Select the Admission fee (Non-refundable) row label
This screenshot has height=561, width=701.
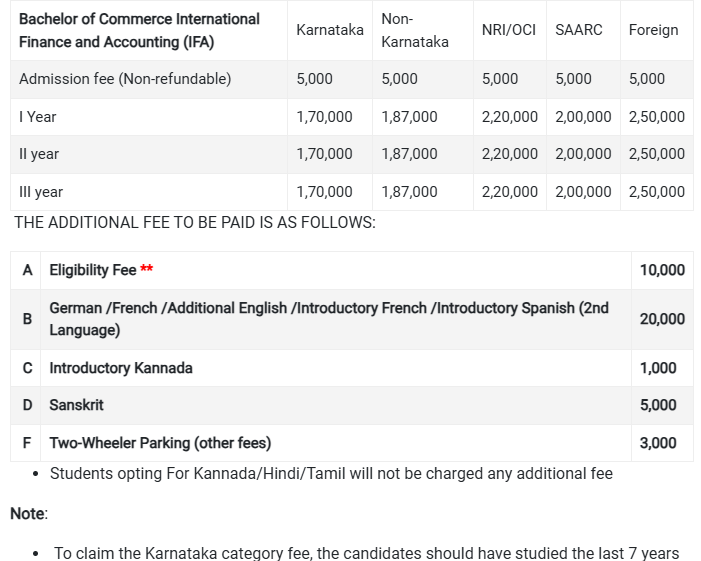125,79
